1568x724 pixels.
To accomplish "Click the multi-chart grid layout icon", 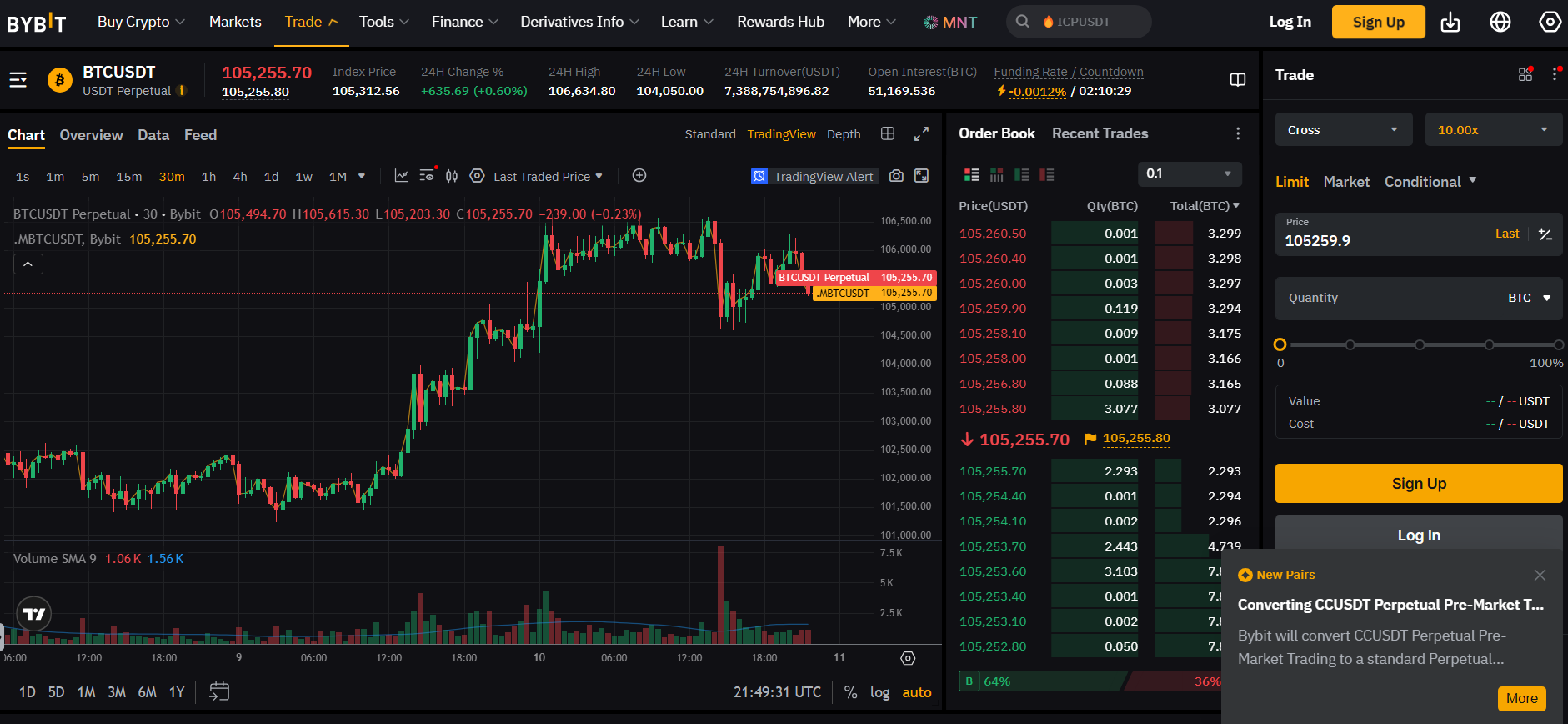I will (888, 134).
